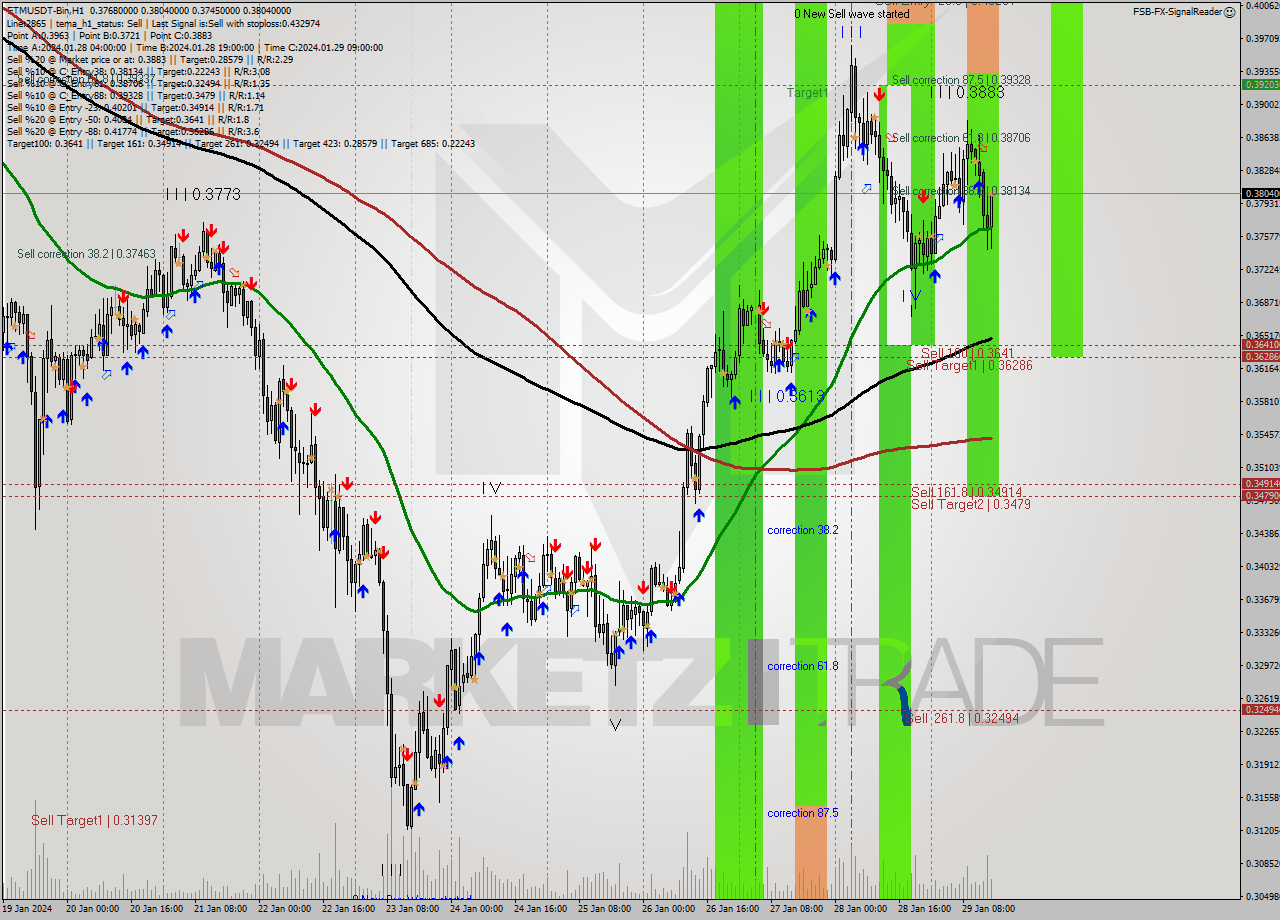This screenshot has width=1280, height=920.
Task: Click '23 Jan 08:00' on time axis
Action: [x=413, y=909]
